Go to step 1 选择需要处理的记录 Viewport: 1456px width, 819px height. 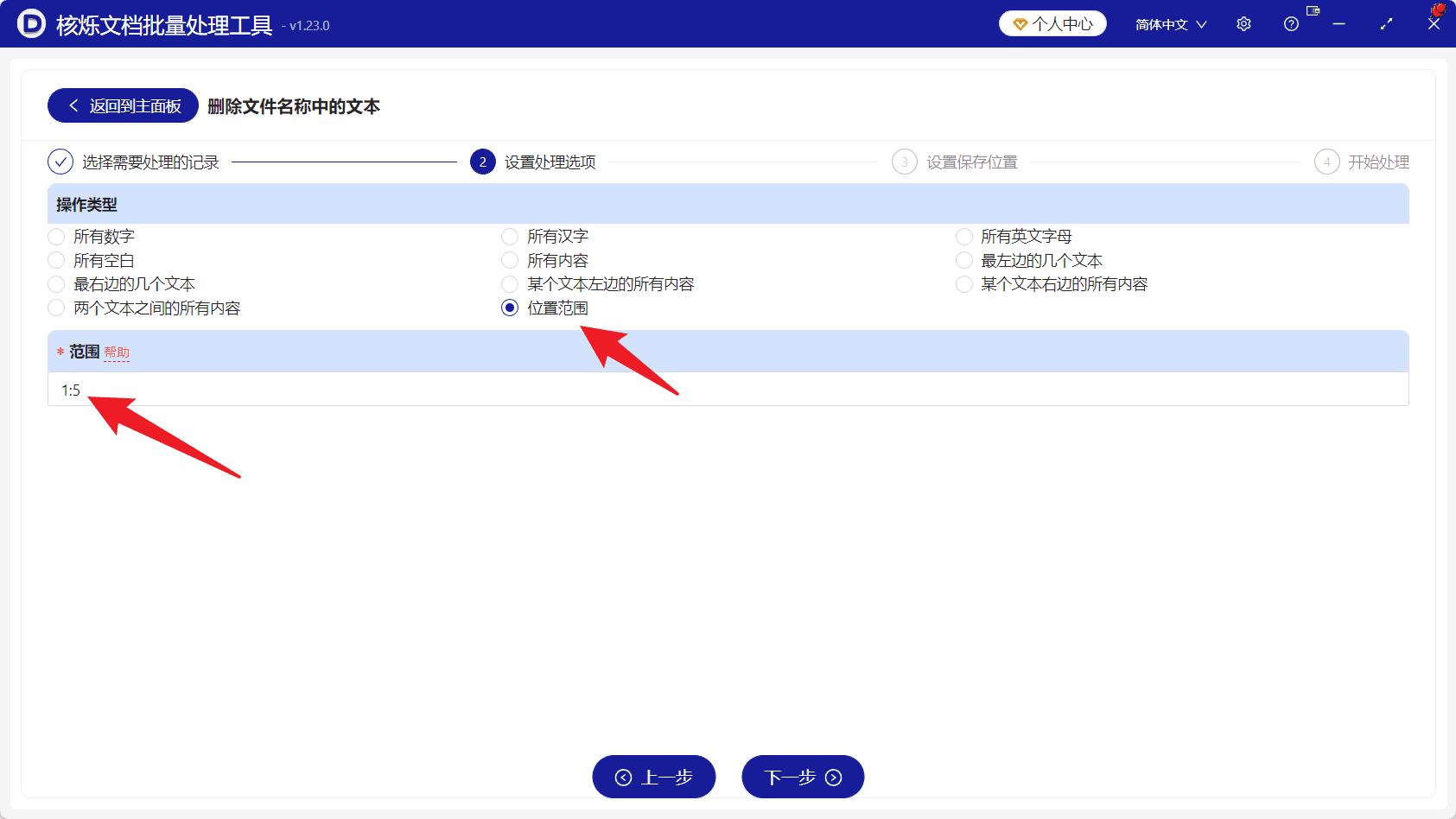[x=133, y=162]
